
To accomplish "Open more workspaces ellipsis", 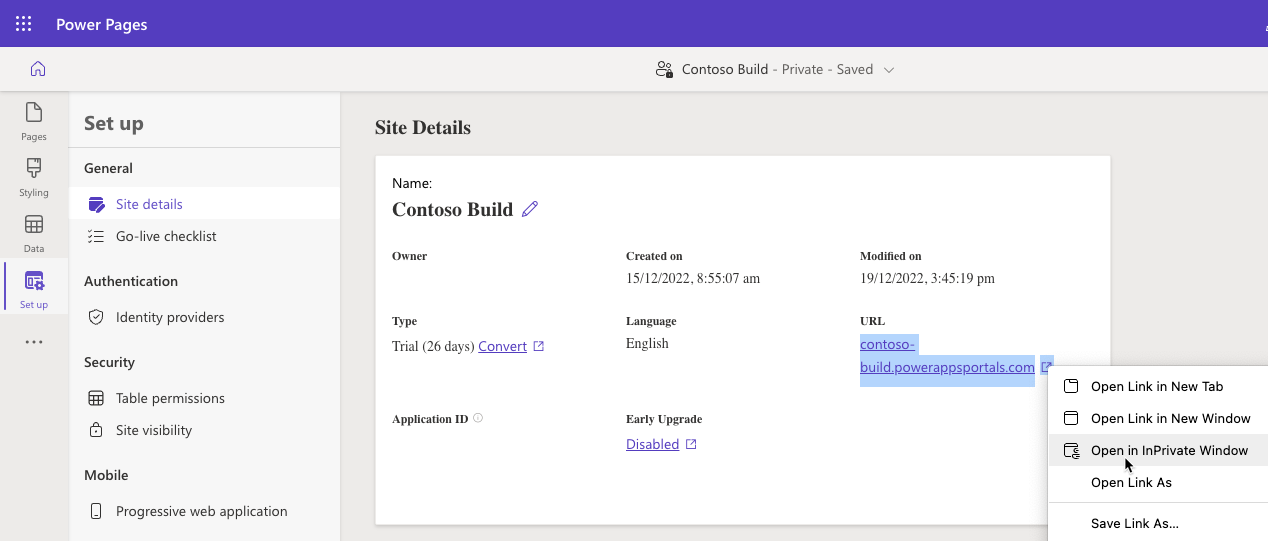I will click(x=34, y=342).
